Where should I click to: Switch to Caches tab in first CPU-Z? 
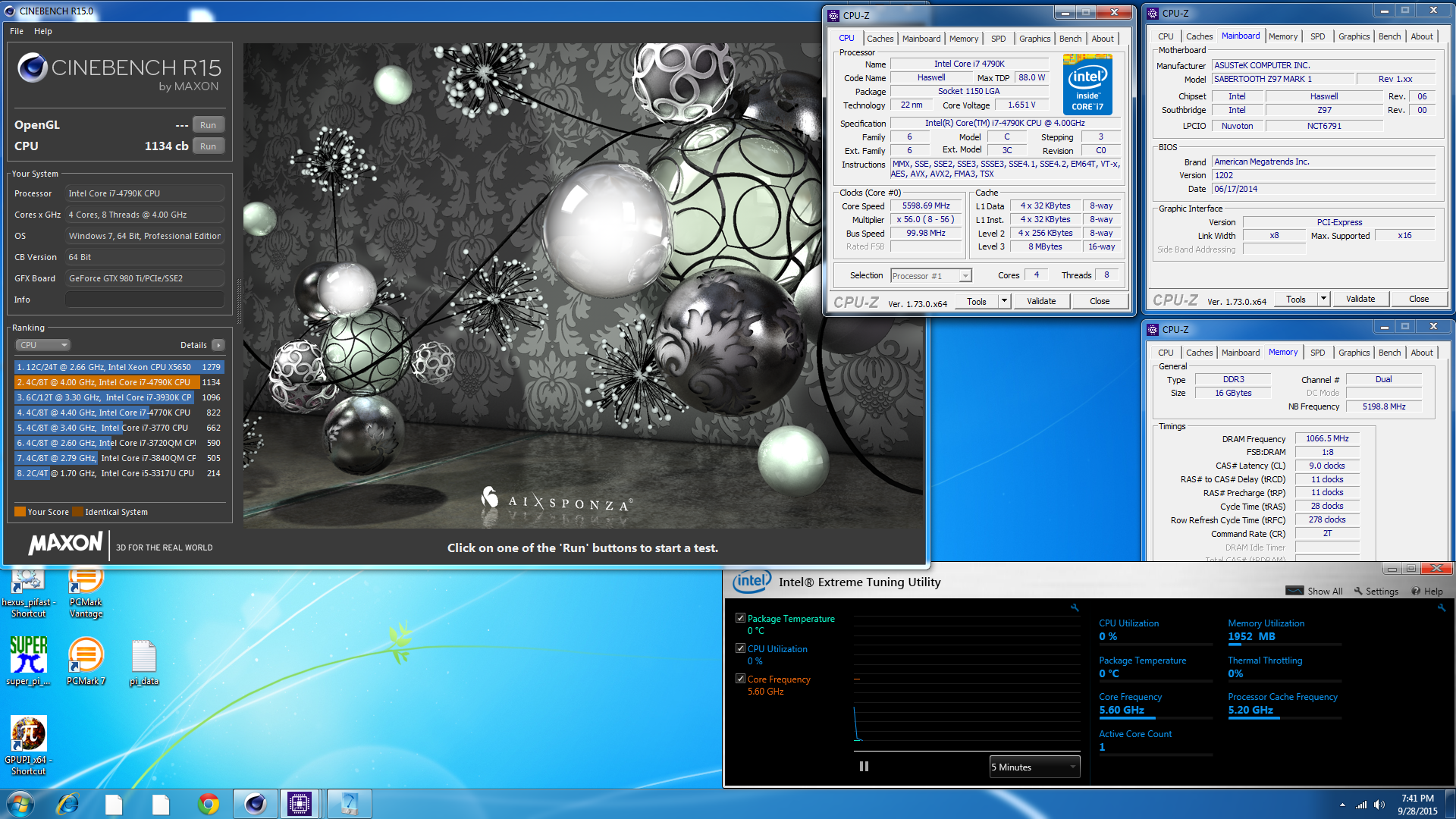click(x=880, y=39)
